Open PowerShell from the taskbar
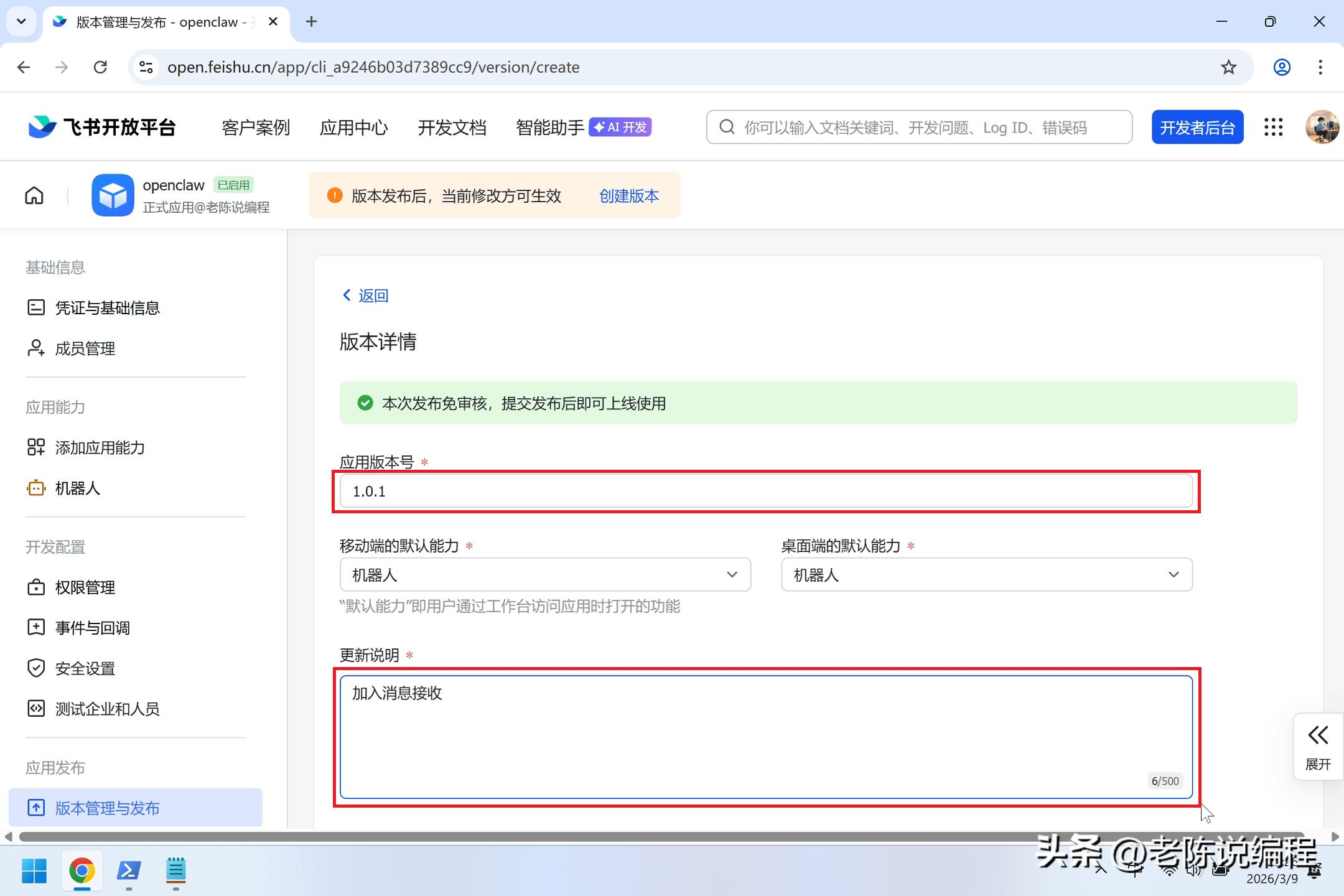The image size is (1344, 896). pos(129,871)
